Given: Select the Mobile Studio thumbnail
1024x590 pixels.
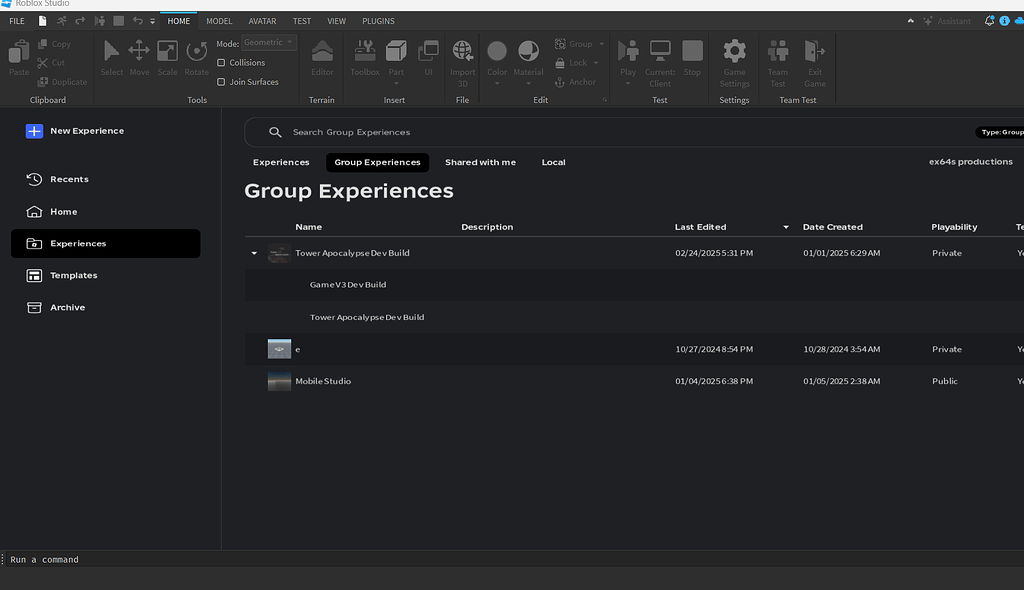Looking at the screenshot, I should [x=280, y=381].
